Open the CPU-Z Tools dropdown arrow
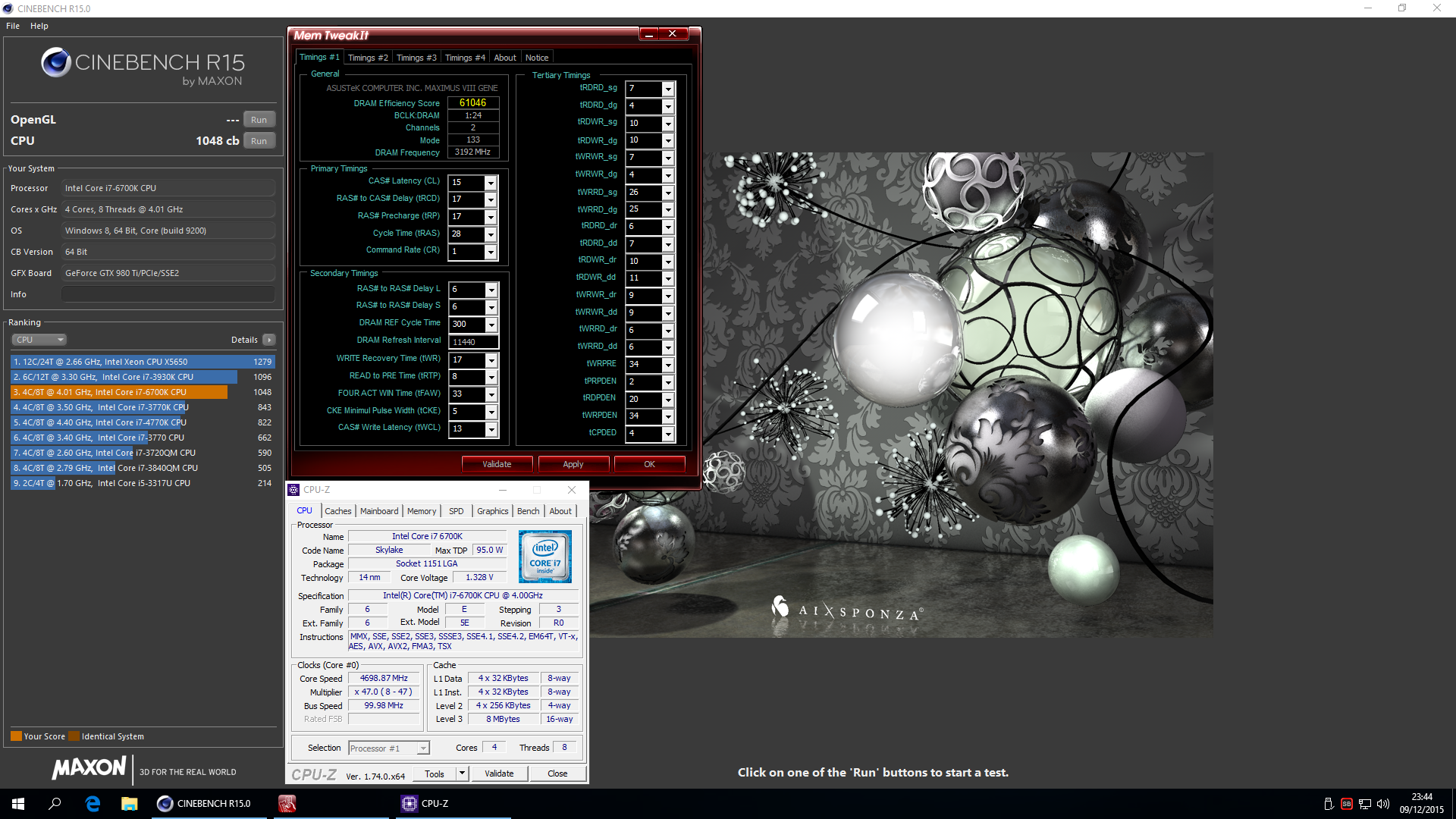This screenshot has width=1456, height=819. [462, 773]
